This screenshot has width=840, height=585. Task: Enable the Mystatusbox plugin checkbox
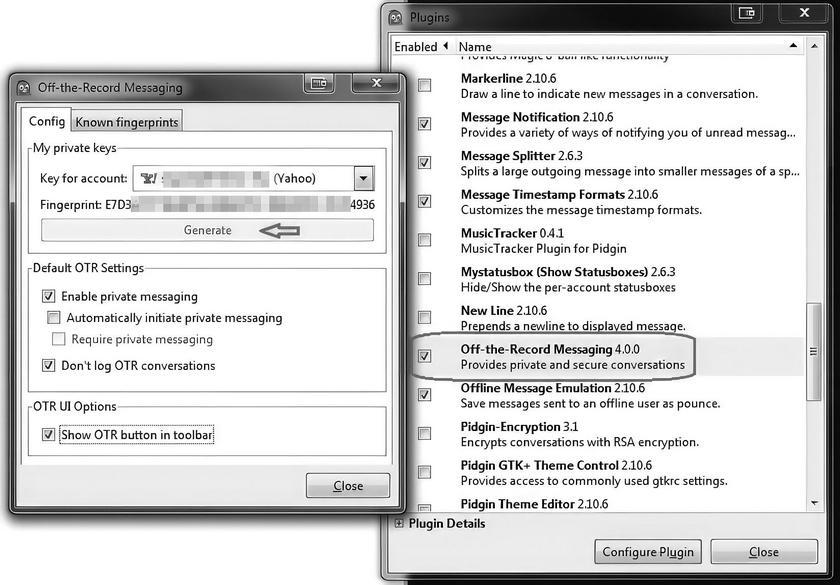coord(424,279)
